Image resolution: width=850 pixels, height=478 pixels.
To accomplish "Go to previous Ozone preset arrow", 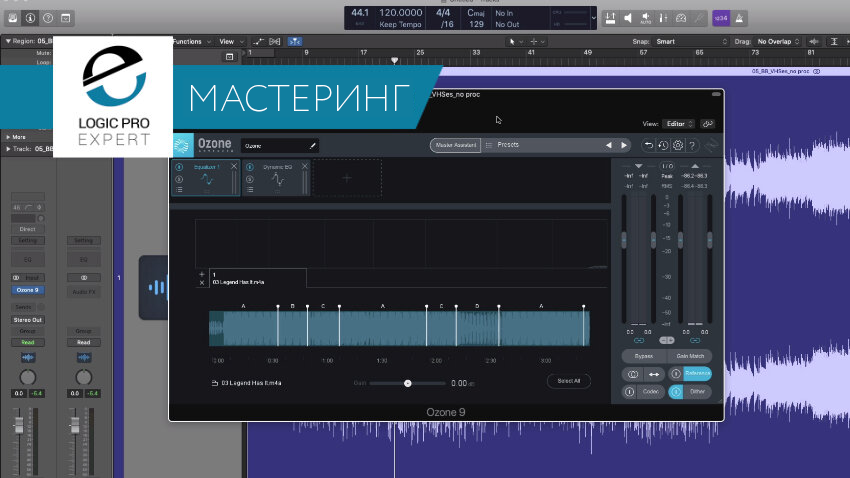I will [x=609, y=145].
